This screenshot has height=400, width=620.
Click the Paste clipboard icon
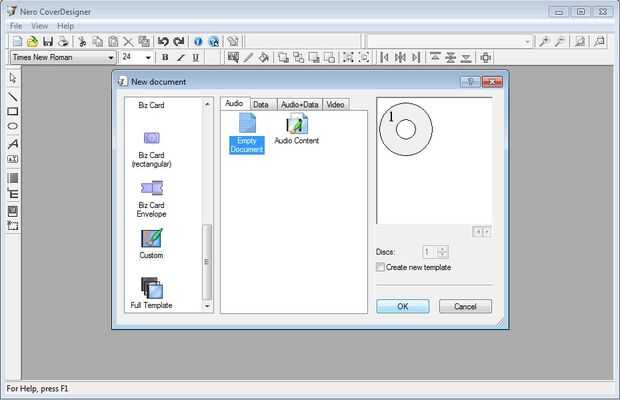pos(113,42)
